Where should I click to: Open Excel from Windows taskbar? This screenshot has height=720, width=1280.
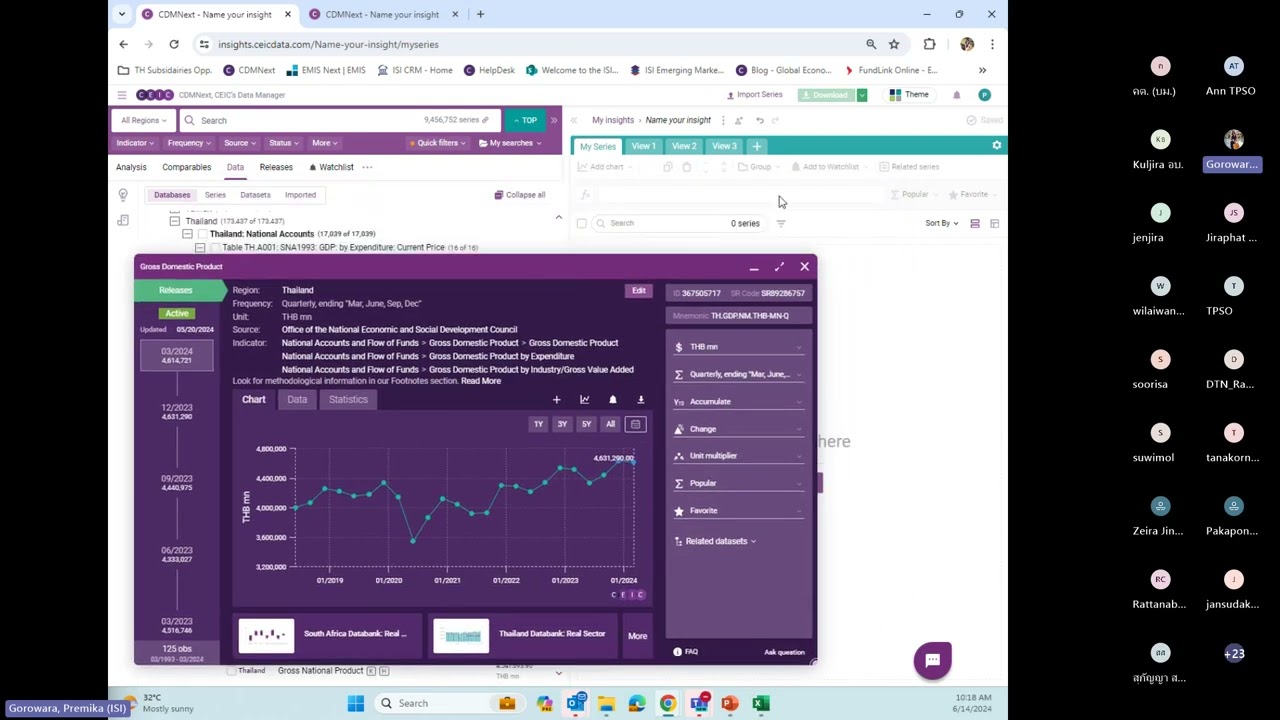pyautogui.click(x=760, y=703)
